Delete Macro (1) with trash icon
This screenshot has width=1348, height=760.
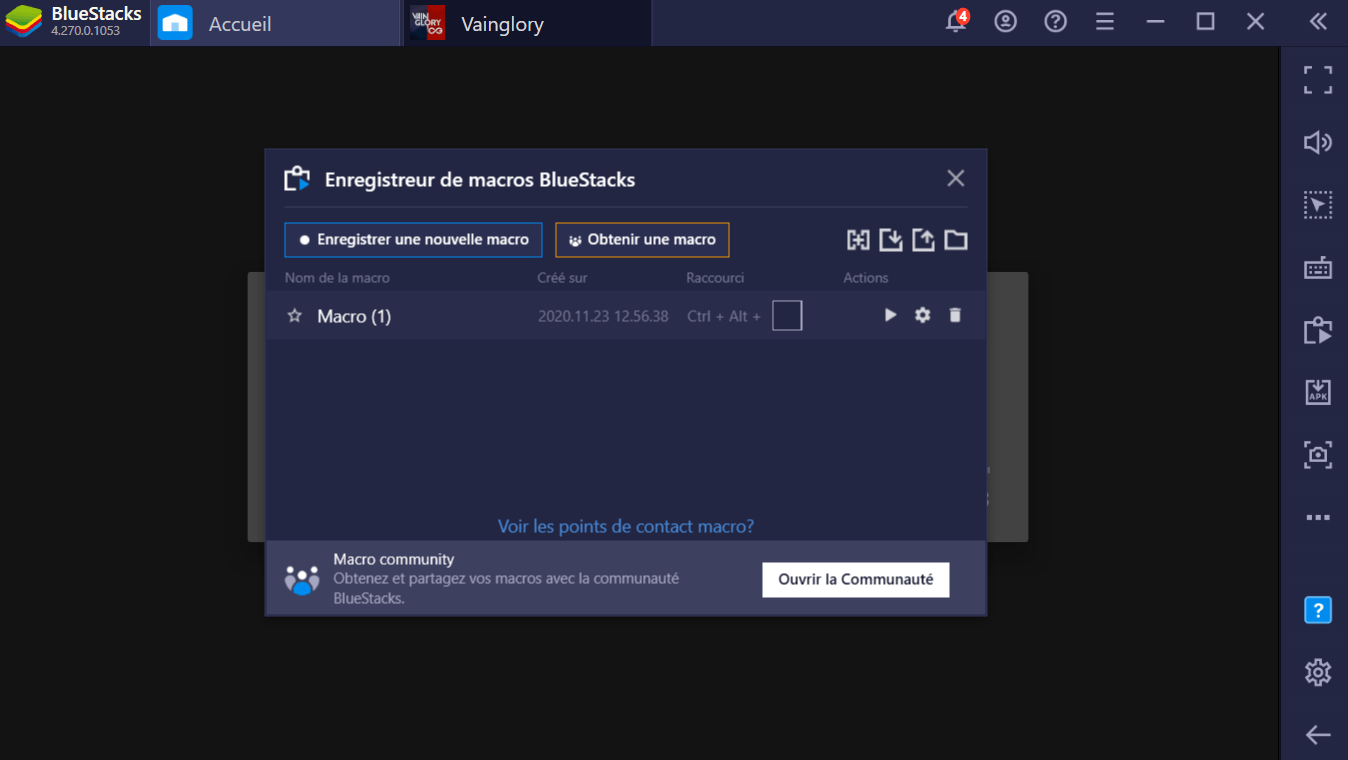955,315
